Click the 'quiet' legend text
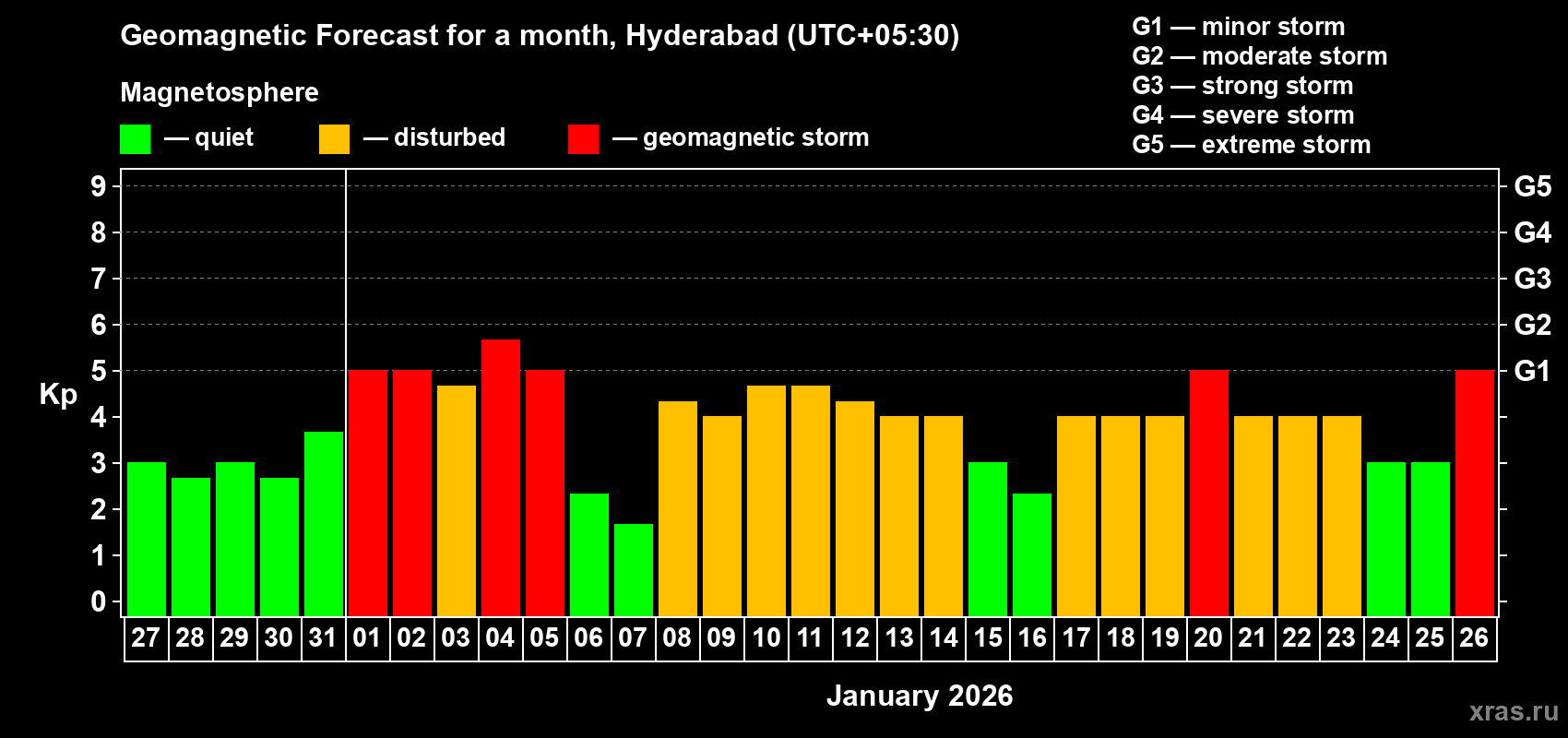 click(224, 138)
